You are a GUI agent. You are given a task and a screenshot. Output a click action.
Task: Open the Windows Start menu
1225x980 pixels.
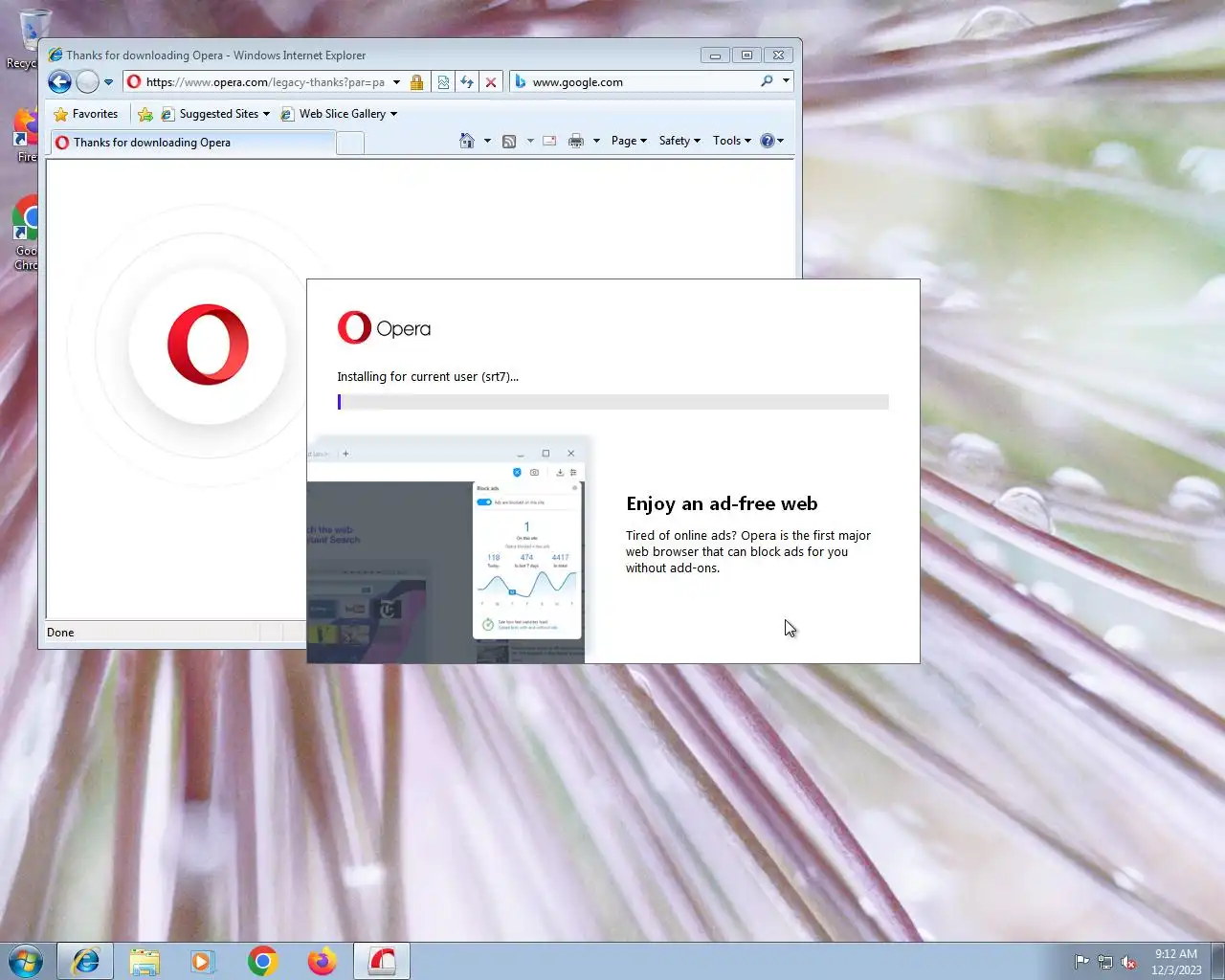(x=26, y=961)
